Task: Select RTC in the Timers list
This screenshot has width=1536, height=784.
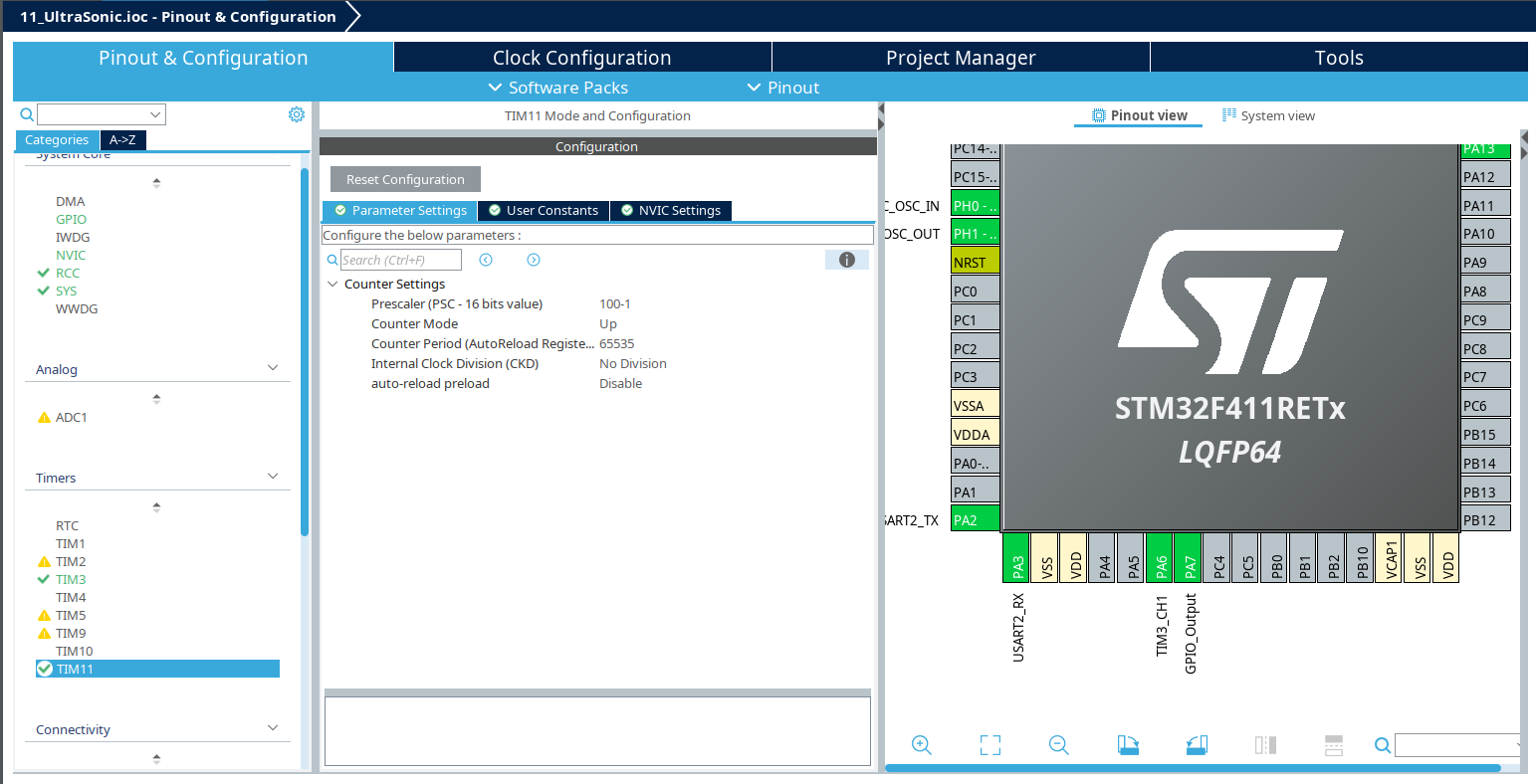Action: pos(67,525)
